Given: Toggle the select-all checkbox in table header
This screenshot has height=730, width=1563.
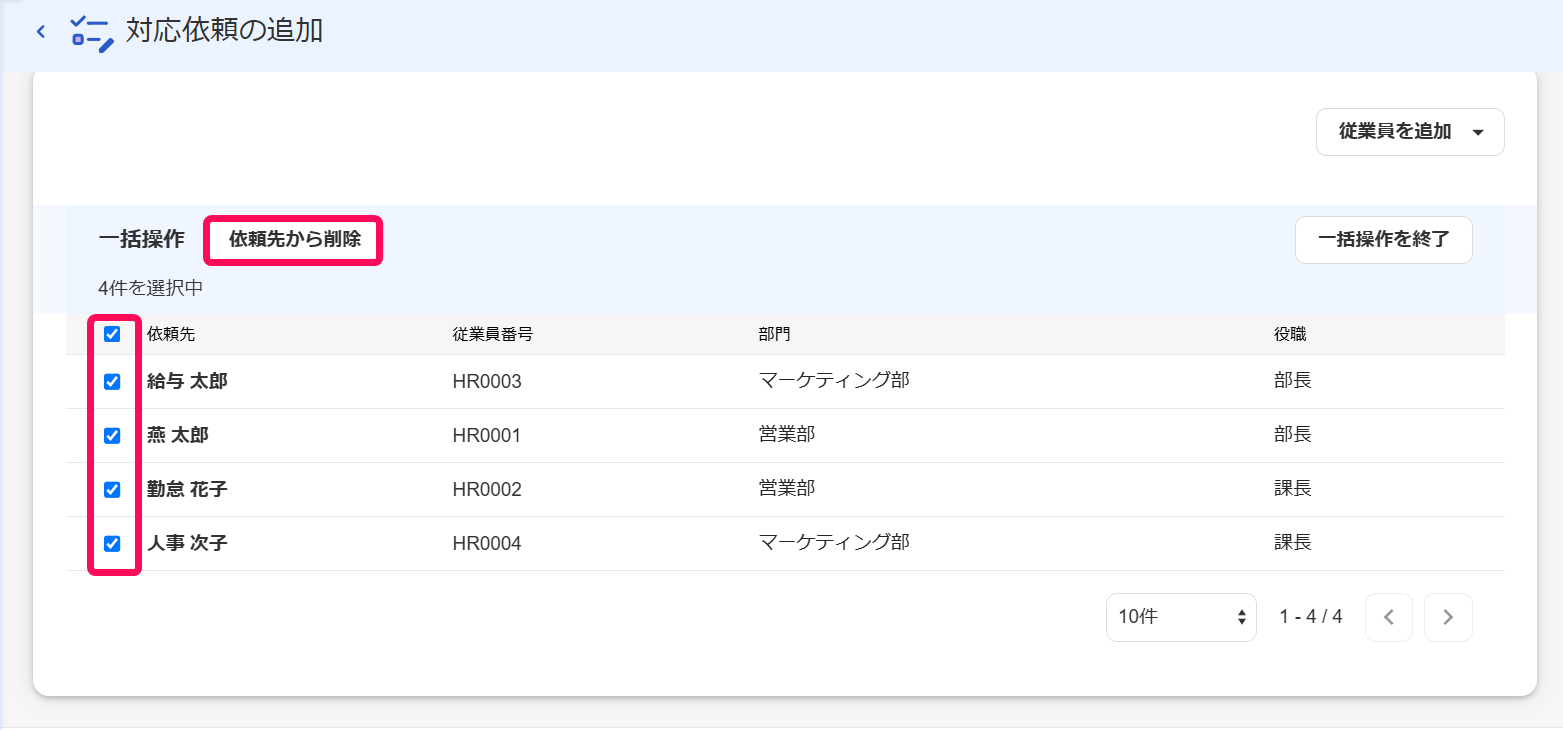Looking at the screenshot, I should pyautogui.click(x=112, y=334).
